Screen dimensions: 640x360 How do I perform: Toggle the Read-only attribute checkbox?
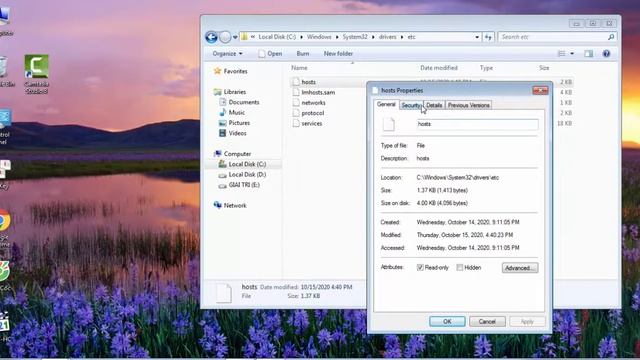coord(420,268)
